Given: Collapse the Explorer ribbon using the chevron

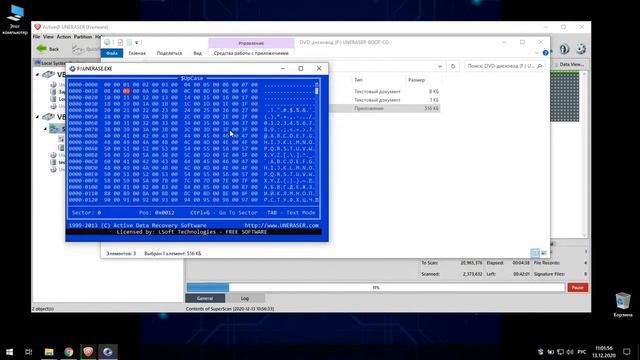Looking at the screenshot, I should [x=536, y=53].
